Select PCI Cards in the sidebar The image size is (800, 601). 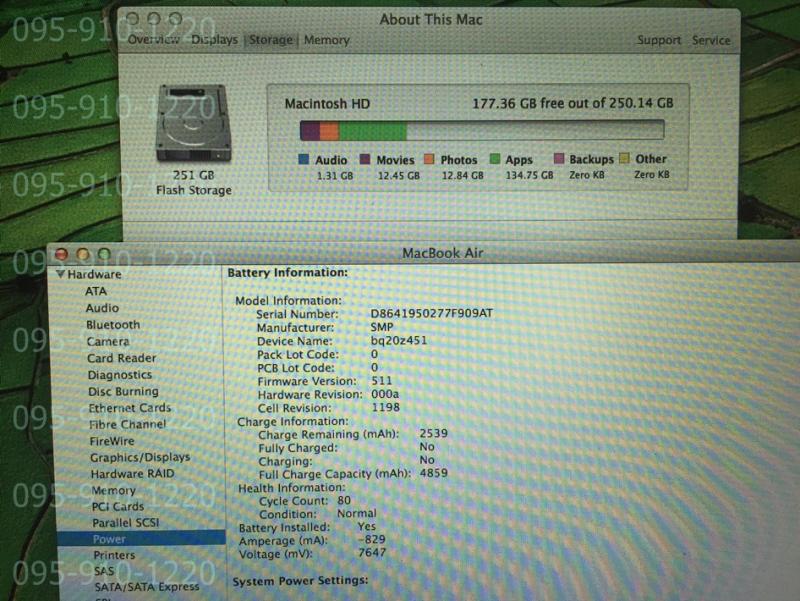coord(118,507)
